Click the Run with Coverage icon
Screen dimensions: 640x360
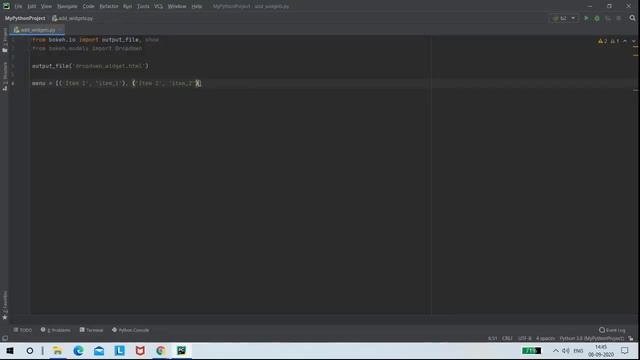(x=608, y=18)
